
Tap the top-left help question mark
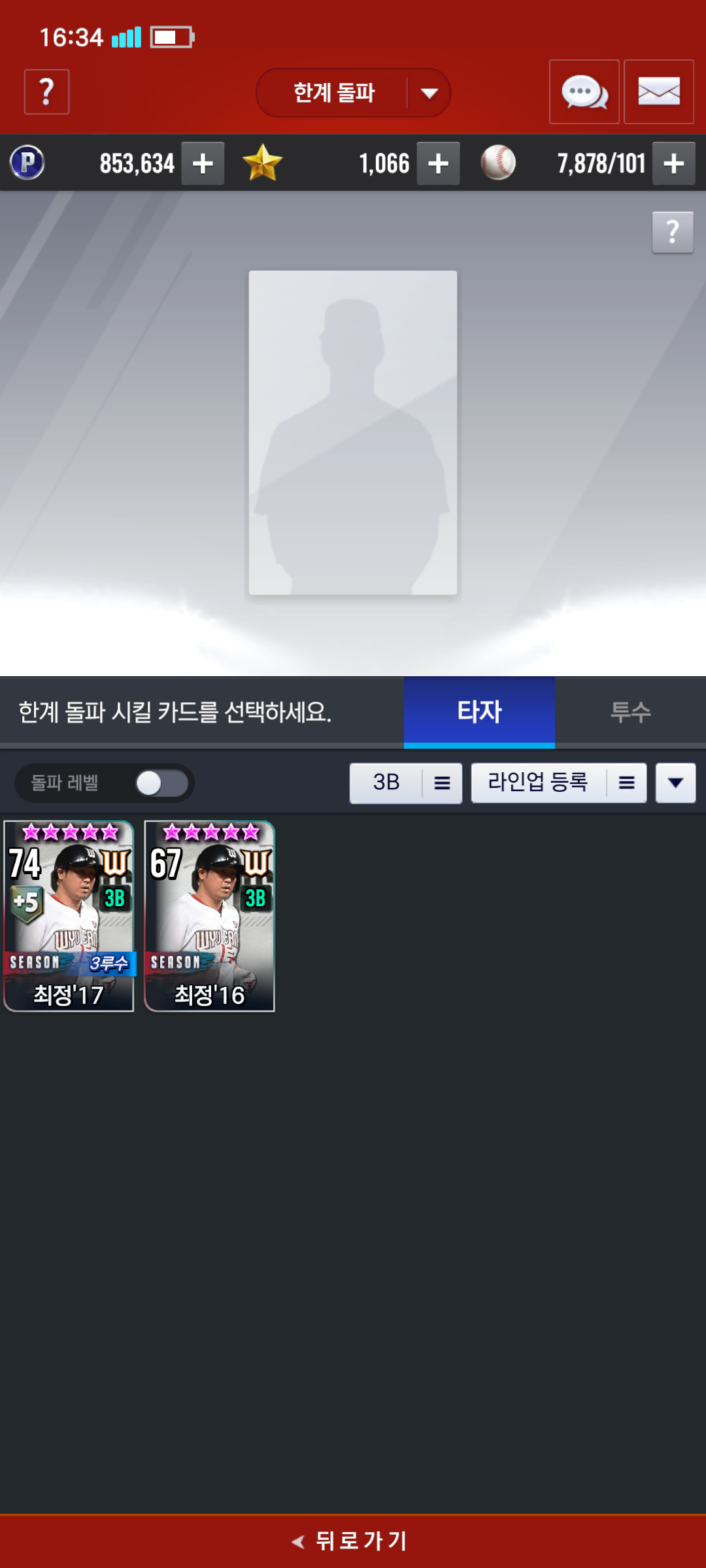pos(46,91)
